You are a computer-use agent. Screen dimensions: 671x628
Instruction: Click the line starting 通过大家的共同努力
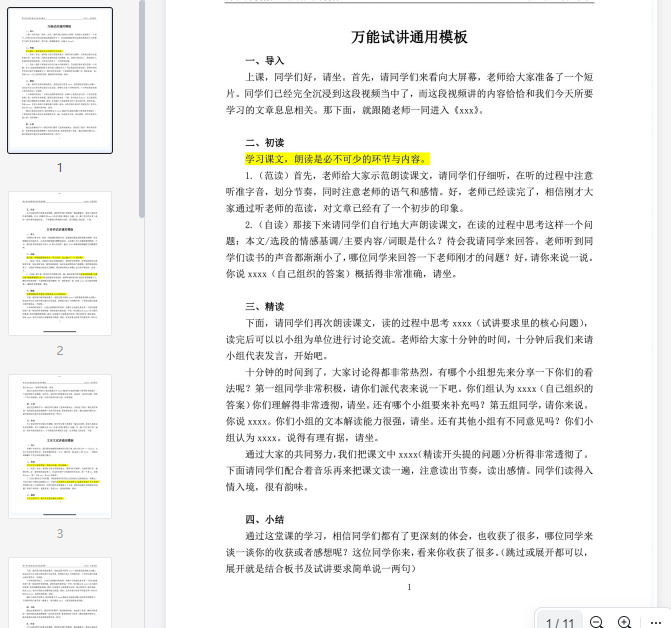pos(419,454)
